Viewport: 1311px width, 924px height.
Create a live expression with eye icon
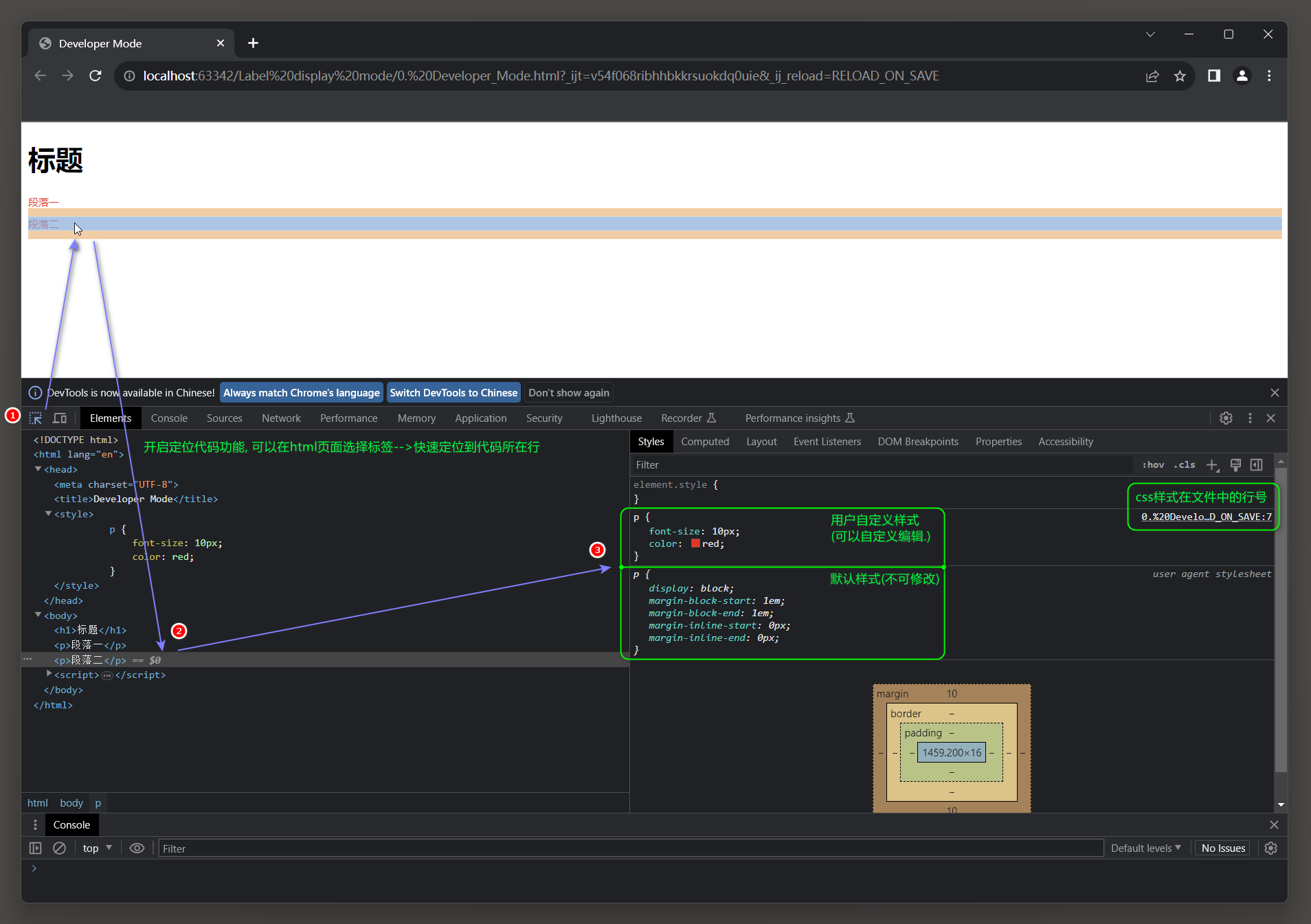click(137, 848)
